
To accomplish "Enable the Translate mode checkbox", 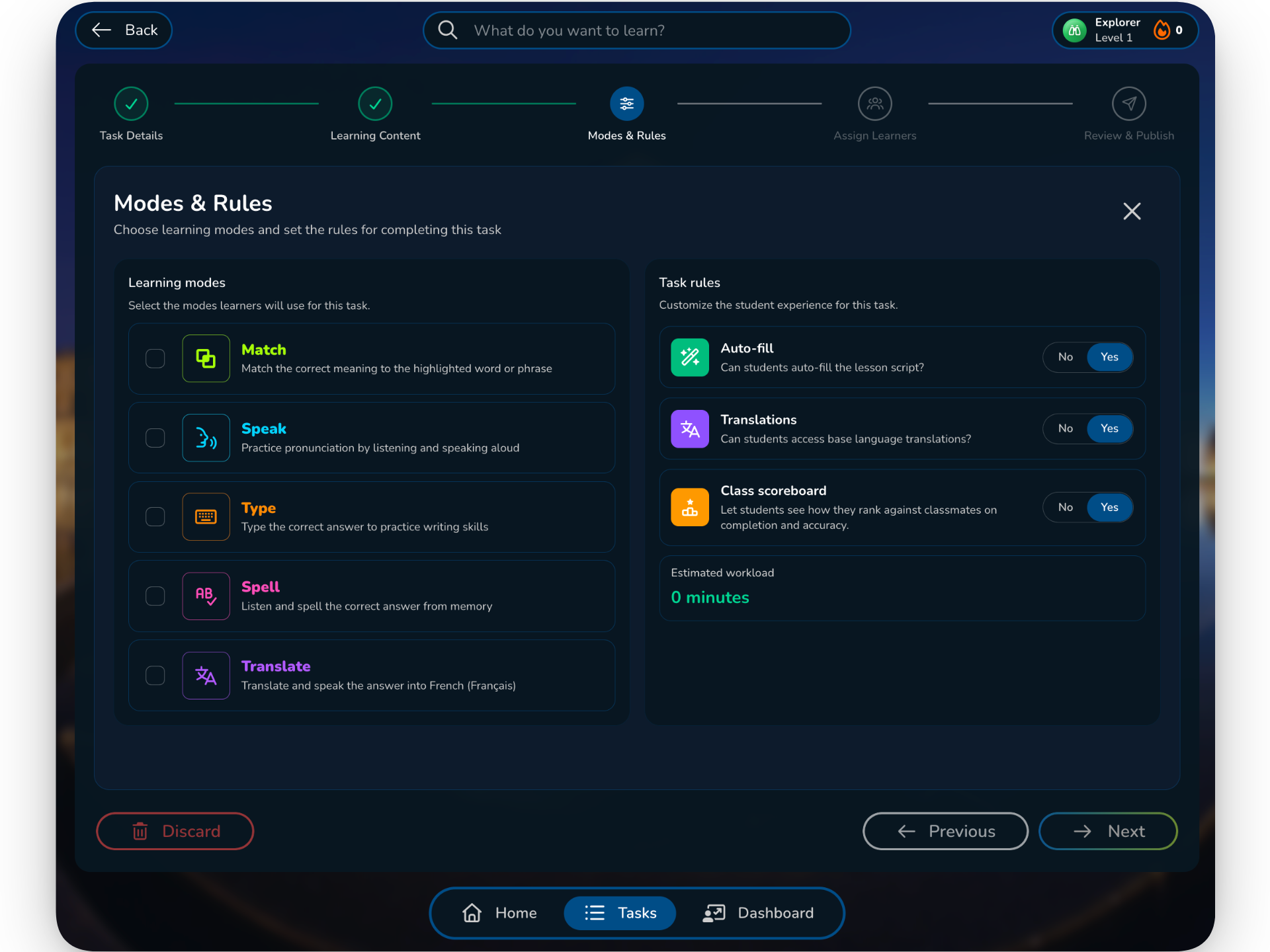I will 155,675.
